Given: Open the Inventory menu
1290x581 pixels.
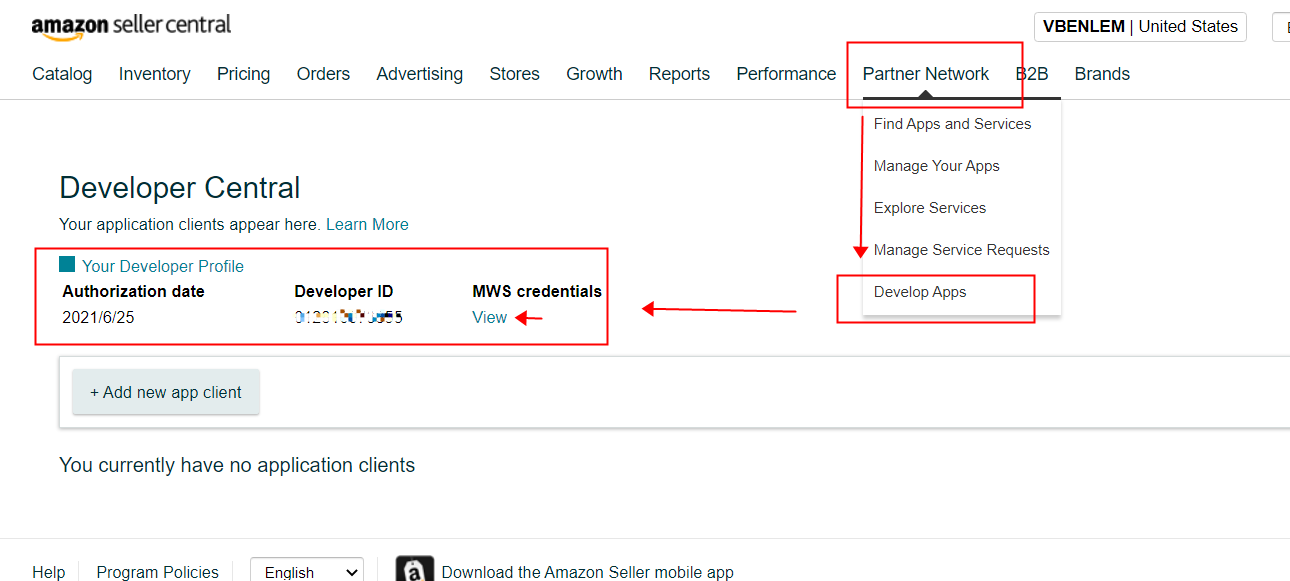Looking at the screenshot, I should pyautogui.click(x=155, y=74).
